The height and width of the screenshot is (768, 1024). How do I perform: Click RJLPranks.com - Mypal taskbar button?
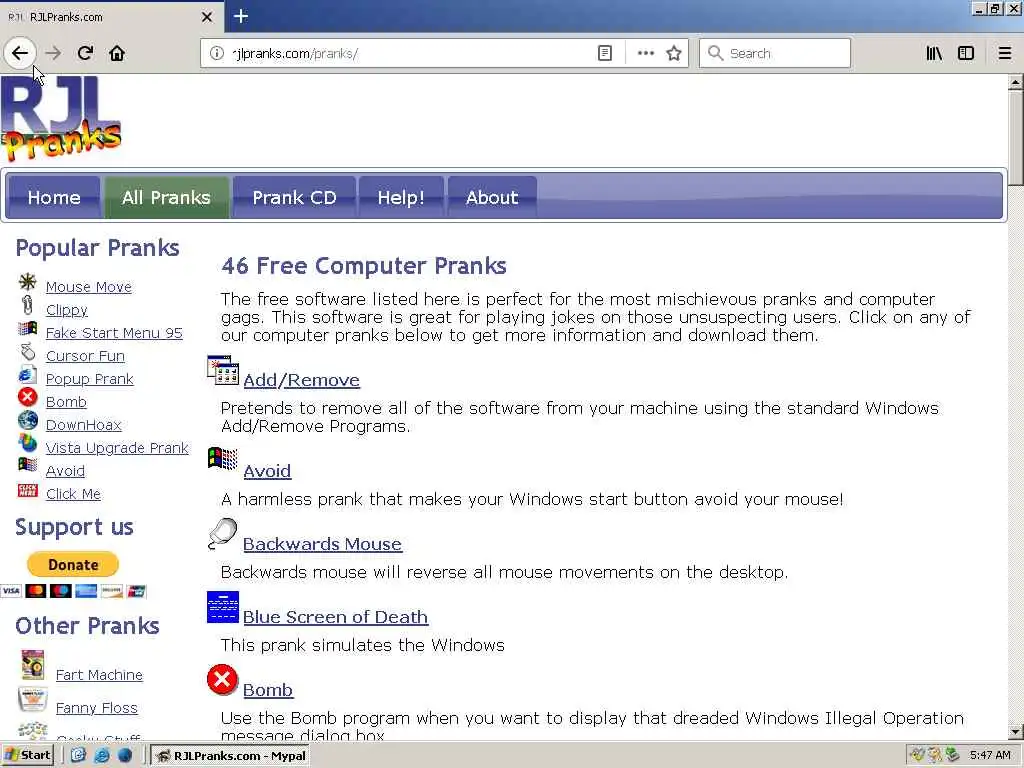point(231,756)
